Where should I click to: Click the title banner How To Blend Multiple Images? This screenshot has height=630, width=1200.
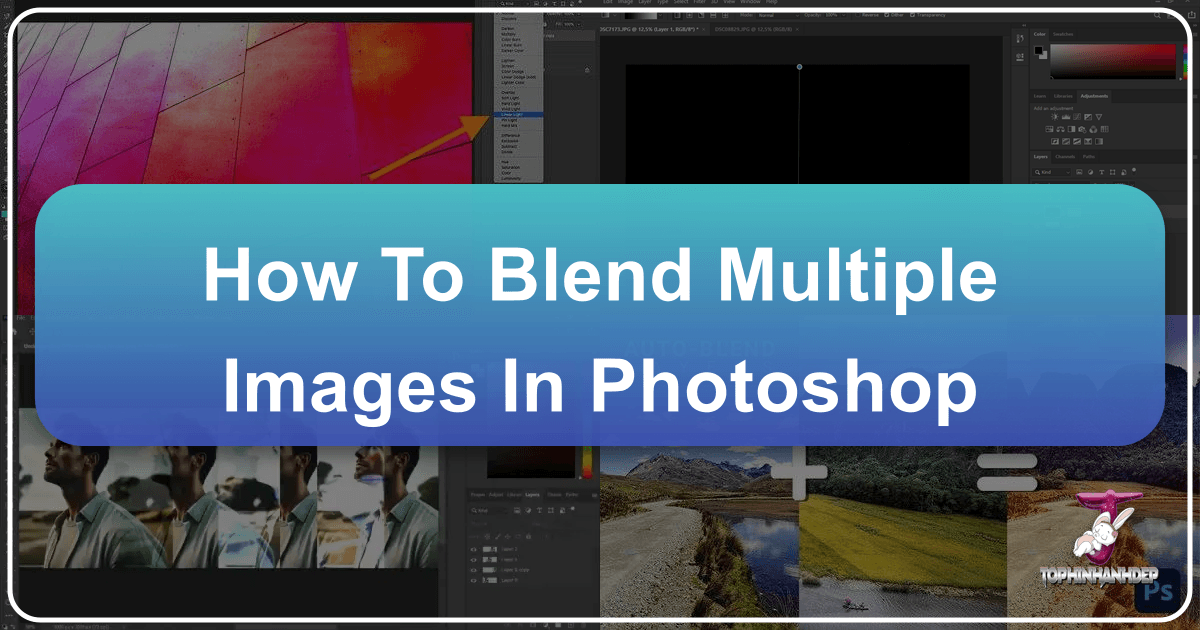point(599,315)
